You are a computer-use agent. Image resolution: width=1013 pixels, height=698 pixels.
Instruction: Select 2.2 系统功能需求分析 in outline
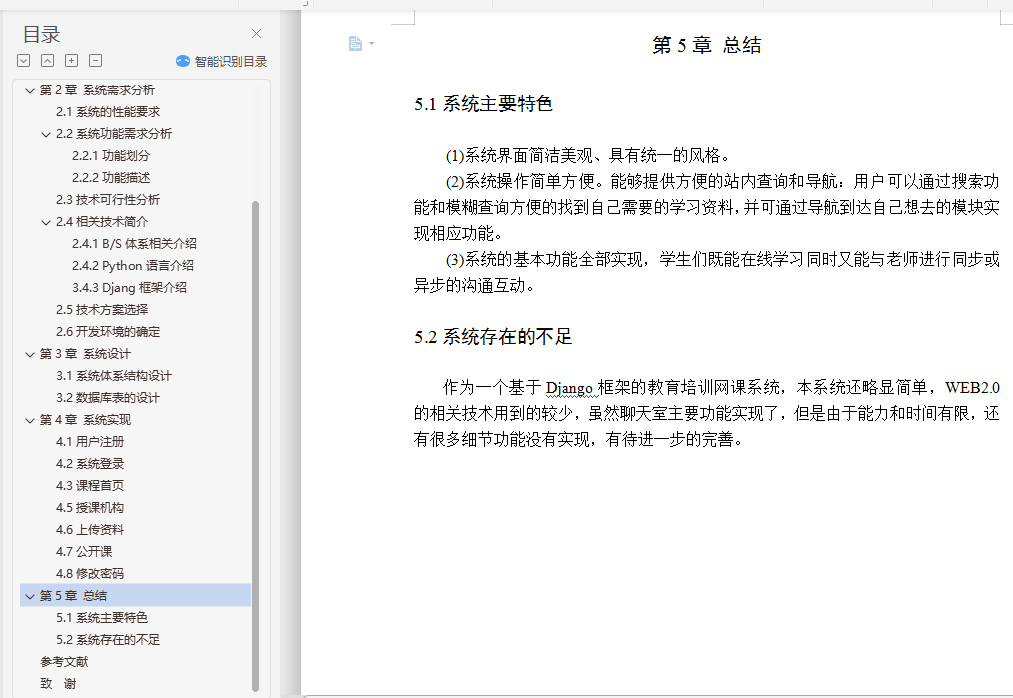(x=114, y=134)
